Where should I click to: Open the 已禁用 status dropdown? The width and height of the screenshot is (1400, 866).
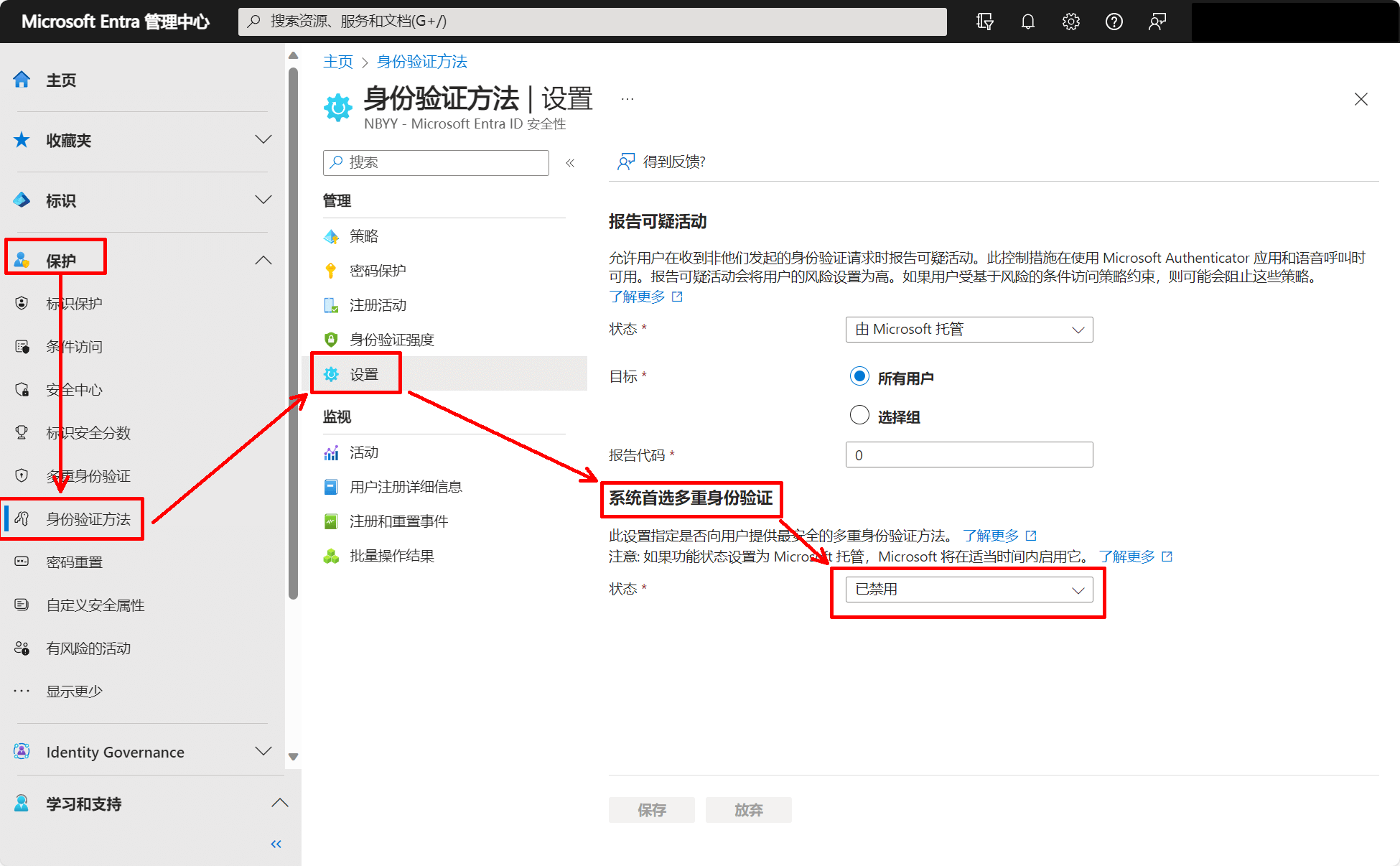969,590
